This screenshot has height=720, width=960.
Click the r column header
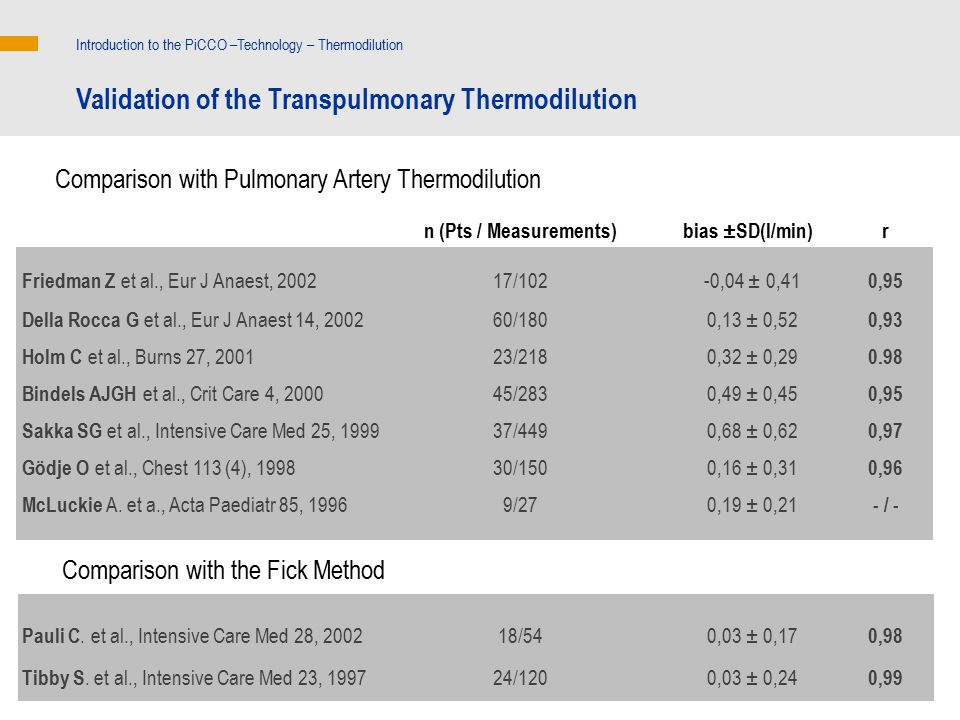[885, 231]
